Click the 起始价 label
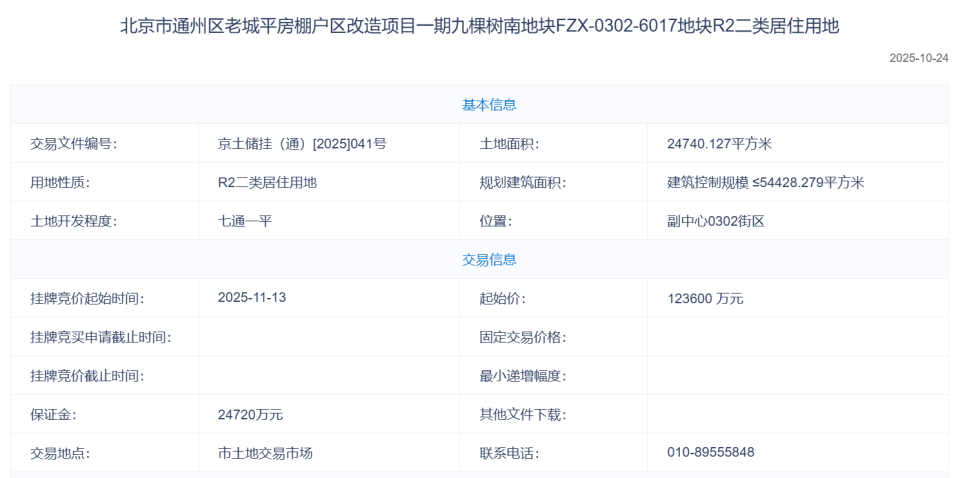Viewport: 960px width, 478px height. 502,299
